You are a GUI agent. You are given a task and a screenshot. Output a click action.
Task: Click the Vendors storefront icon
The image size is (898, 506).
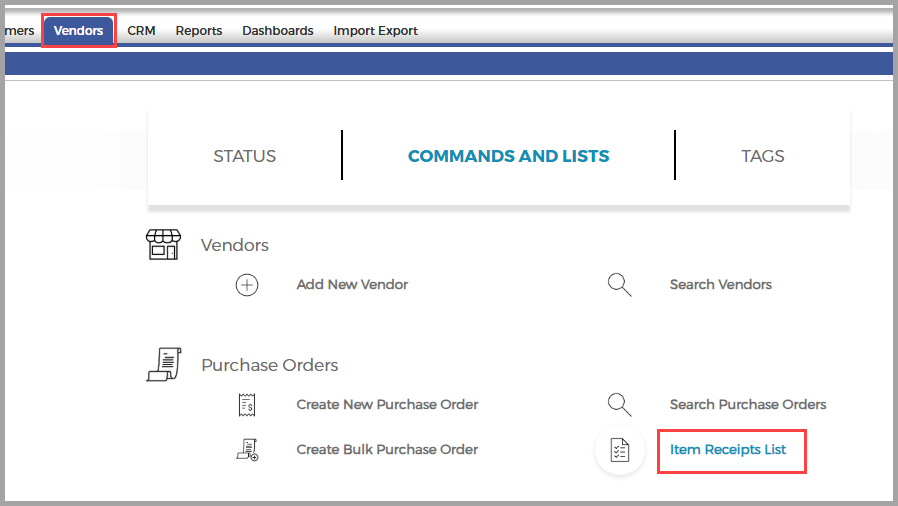[x=163, y=244]
